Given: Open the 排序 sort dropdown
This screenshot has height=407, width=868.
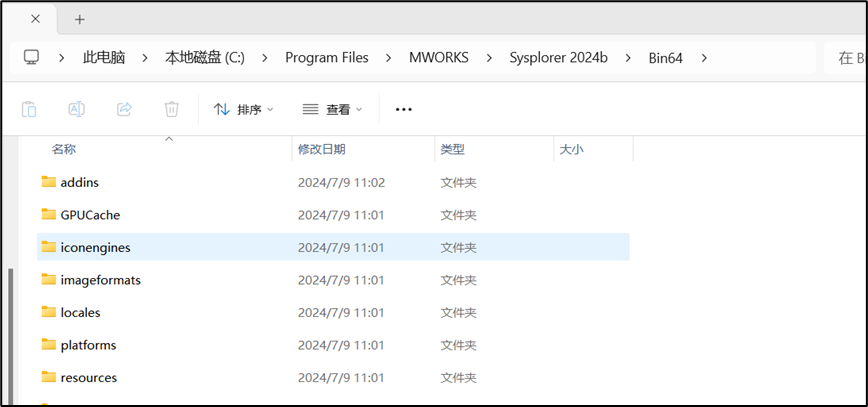Looking at the screenshot, I should click(x=244, y=110).
